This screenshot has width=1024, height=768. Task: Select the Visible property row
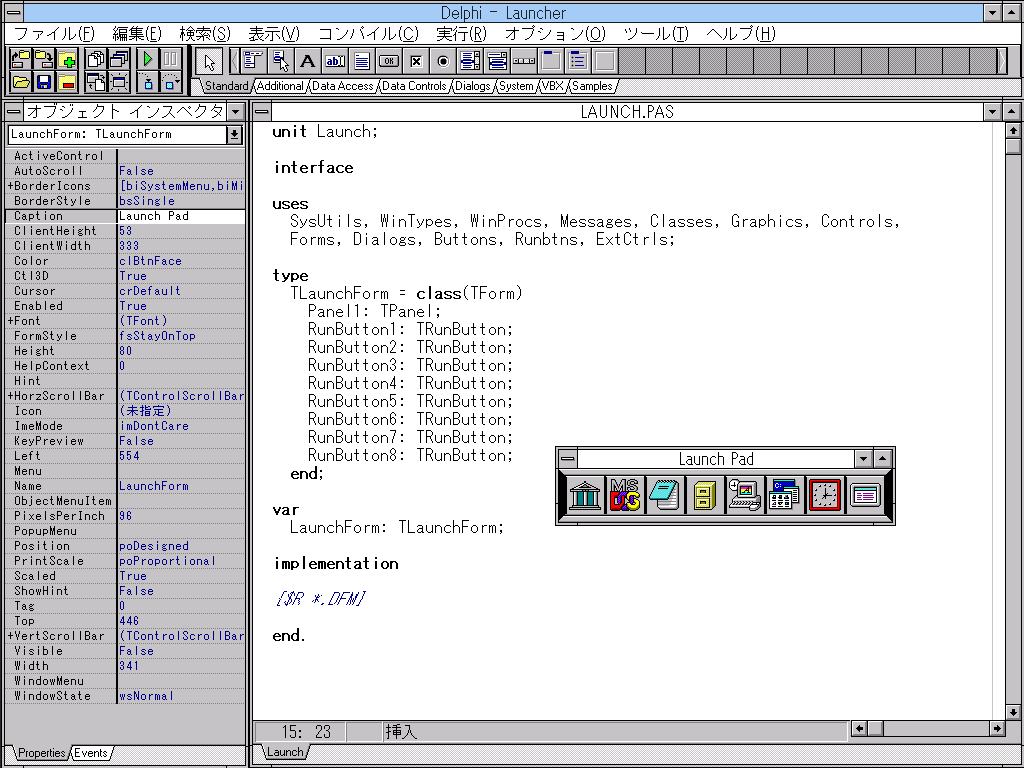pyautogui.click(x=125, y=651)
